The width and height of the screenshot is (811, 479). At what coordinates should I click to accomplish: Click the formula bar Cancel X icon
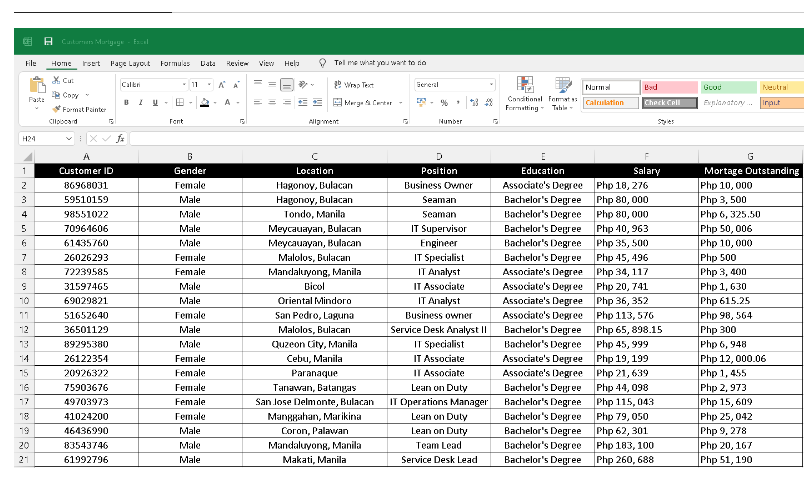click(x=93, y=139)
